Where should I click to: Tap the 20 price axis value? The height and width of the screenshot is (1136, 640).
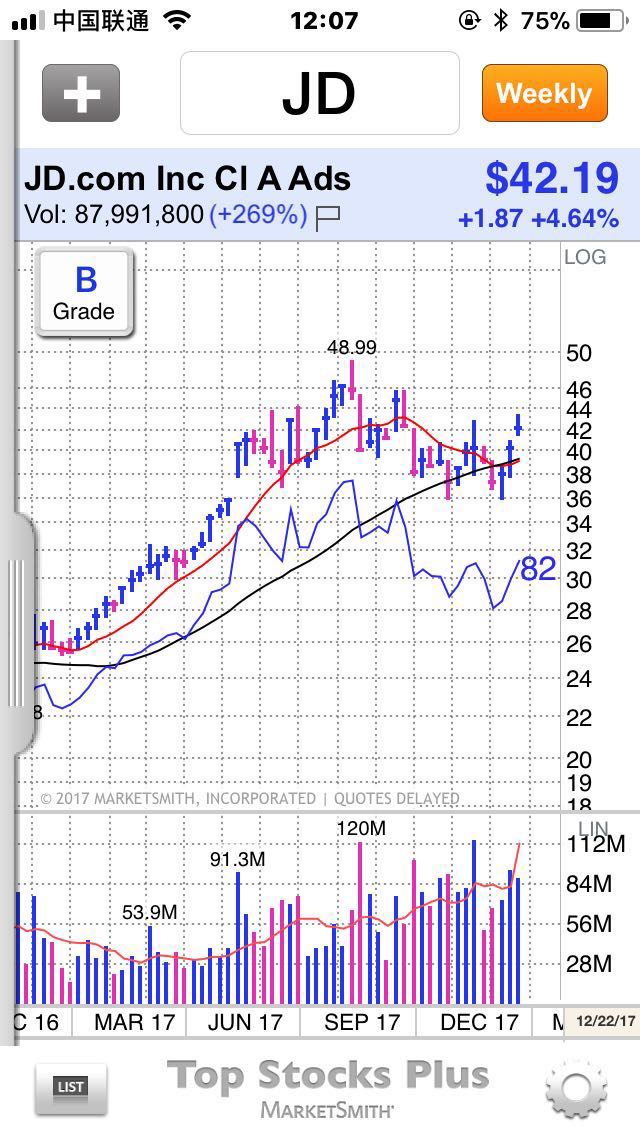(x=580, y=760)
